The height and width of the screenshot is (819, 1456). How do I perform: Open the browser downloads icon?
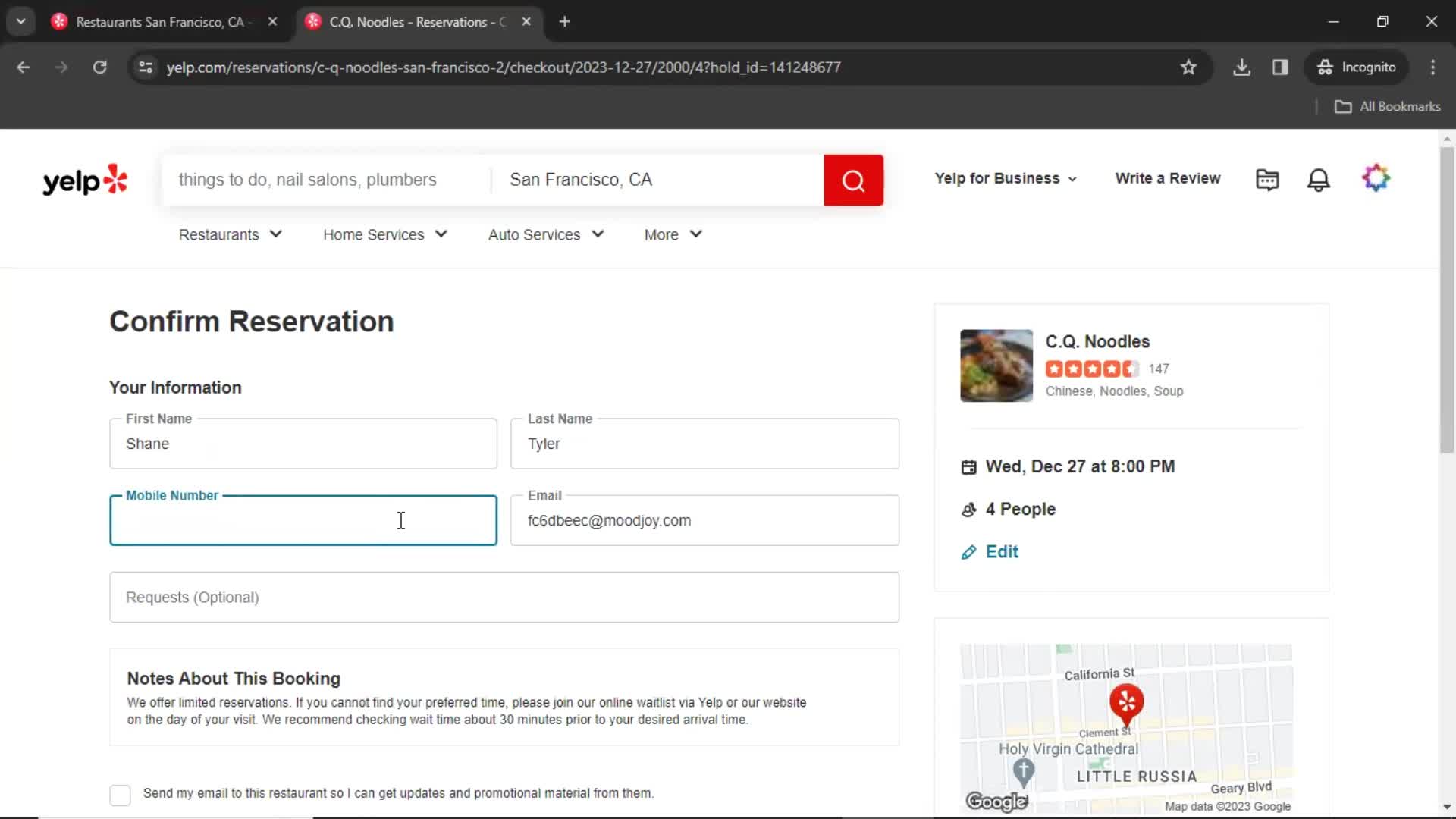(1241, 67)
